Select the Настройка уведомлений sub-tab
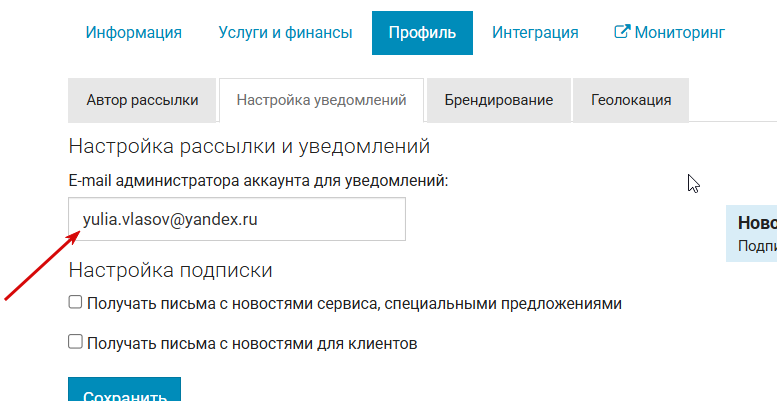This screenshot has width=777, height=401. [x=321, y=100]
